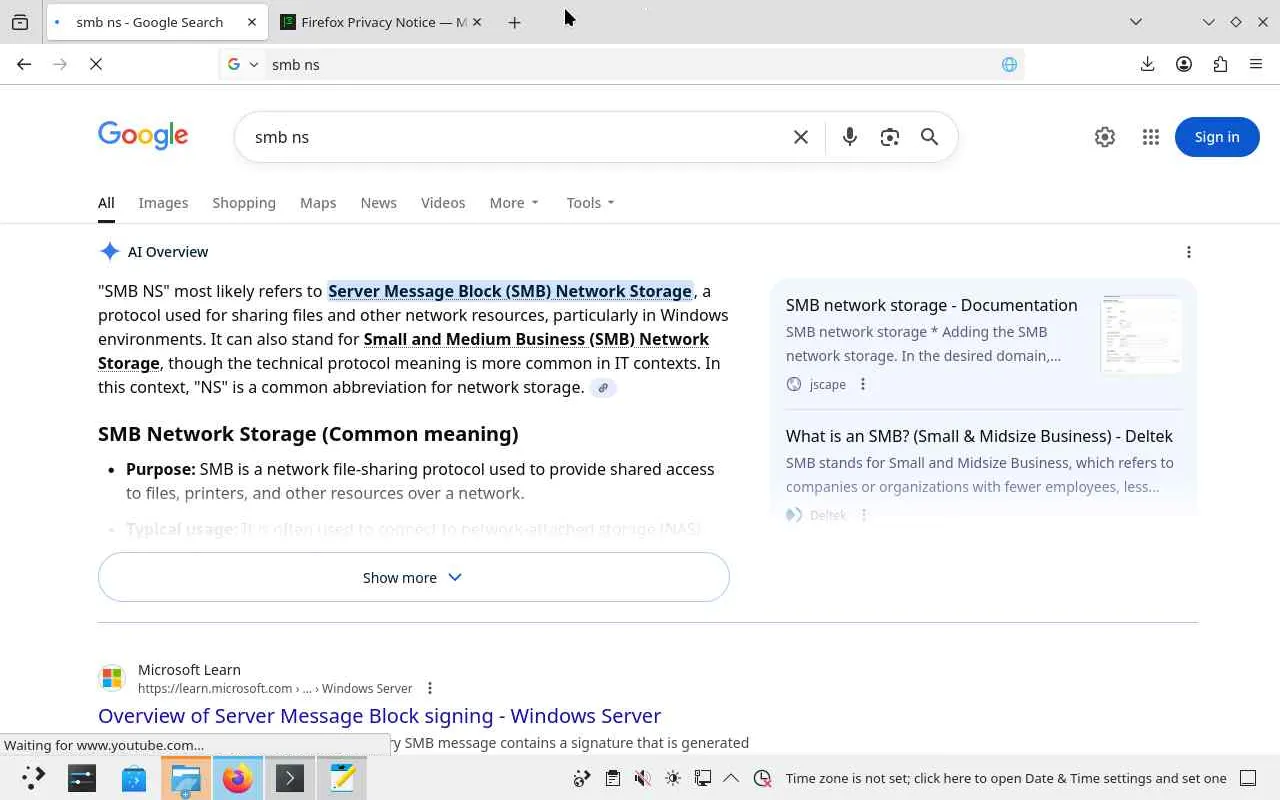Clear the Google search box
This screenshot has height=800, width=1280.
point(801,137)
